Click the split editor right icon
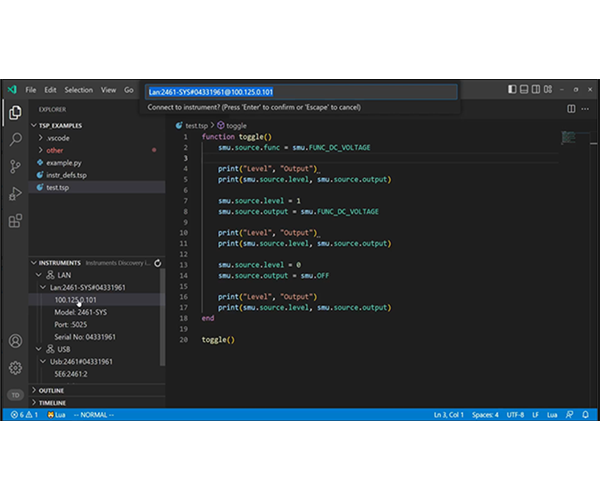This screenshot has width=600, height=500. [x=571, y=109]
